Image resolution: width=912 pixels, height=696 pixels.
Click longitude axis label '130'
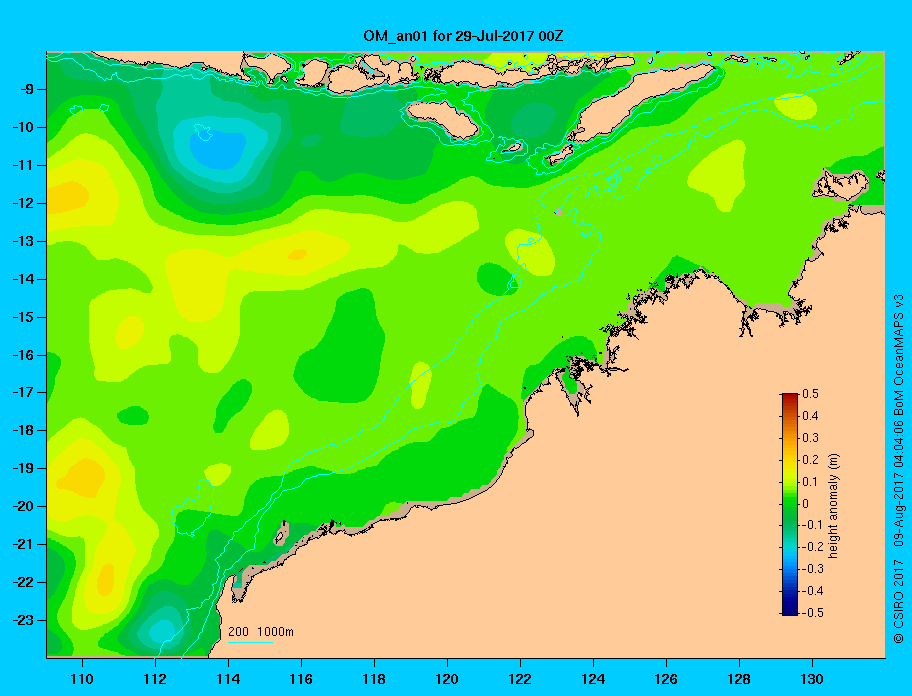pos(812,679)
